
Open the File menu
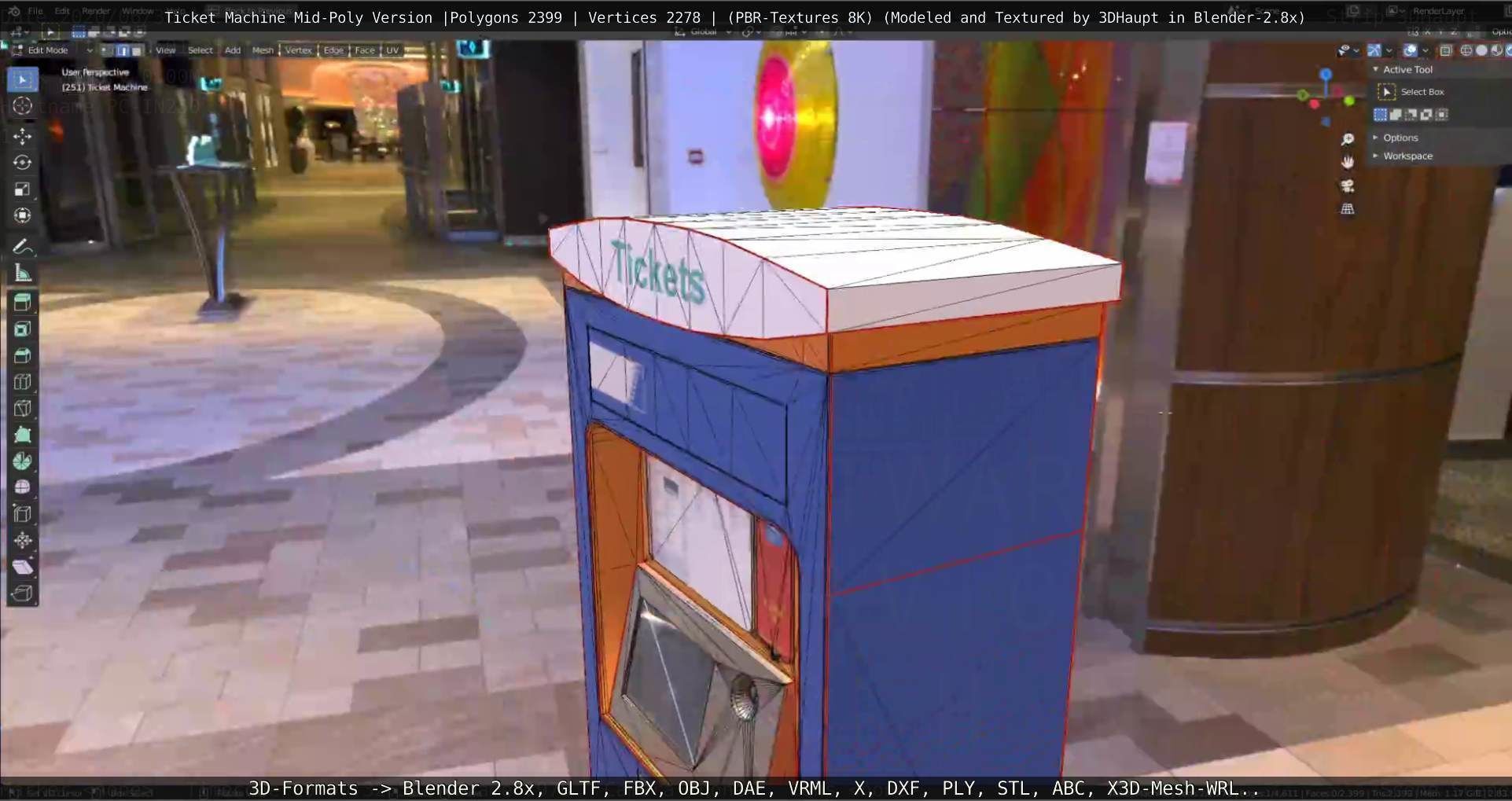(35, 11)
